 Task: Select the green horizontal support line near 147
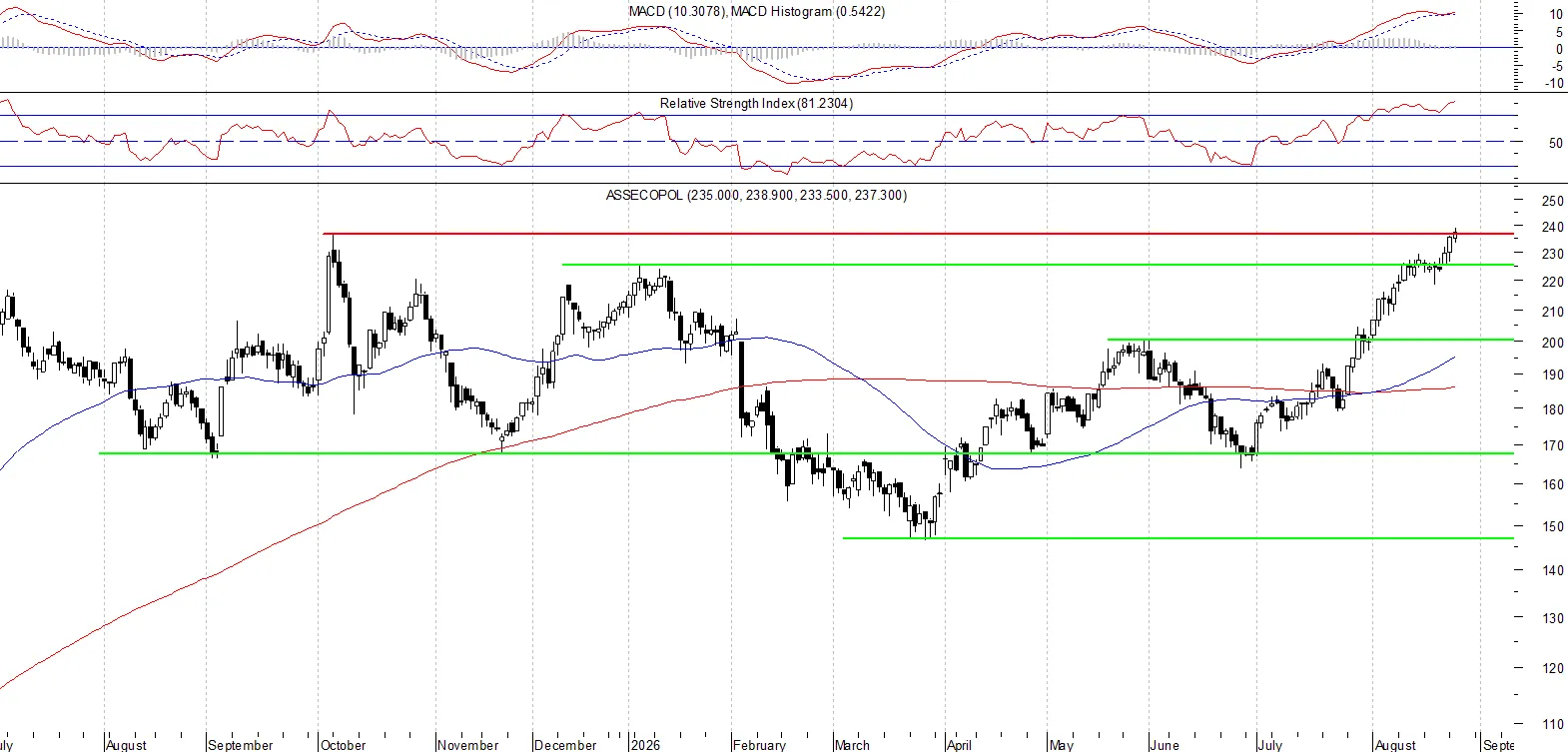click(1178, 538)
